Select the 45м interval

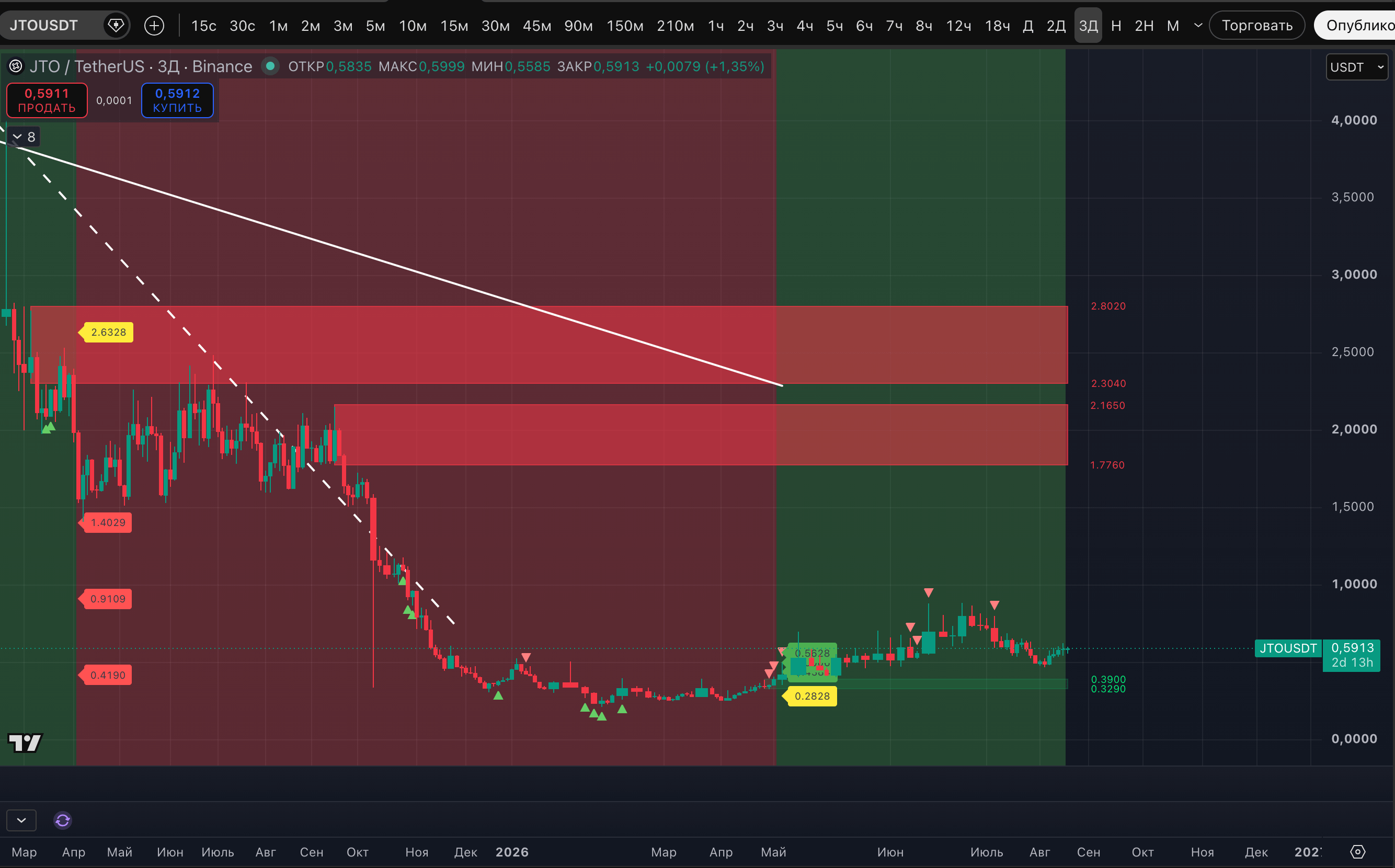[537, 26]
